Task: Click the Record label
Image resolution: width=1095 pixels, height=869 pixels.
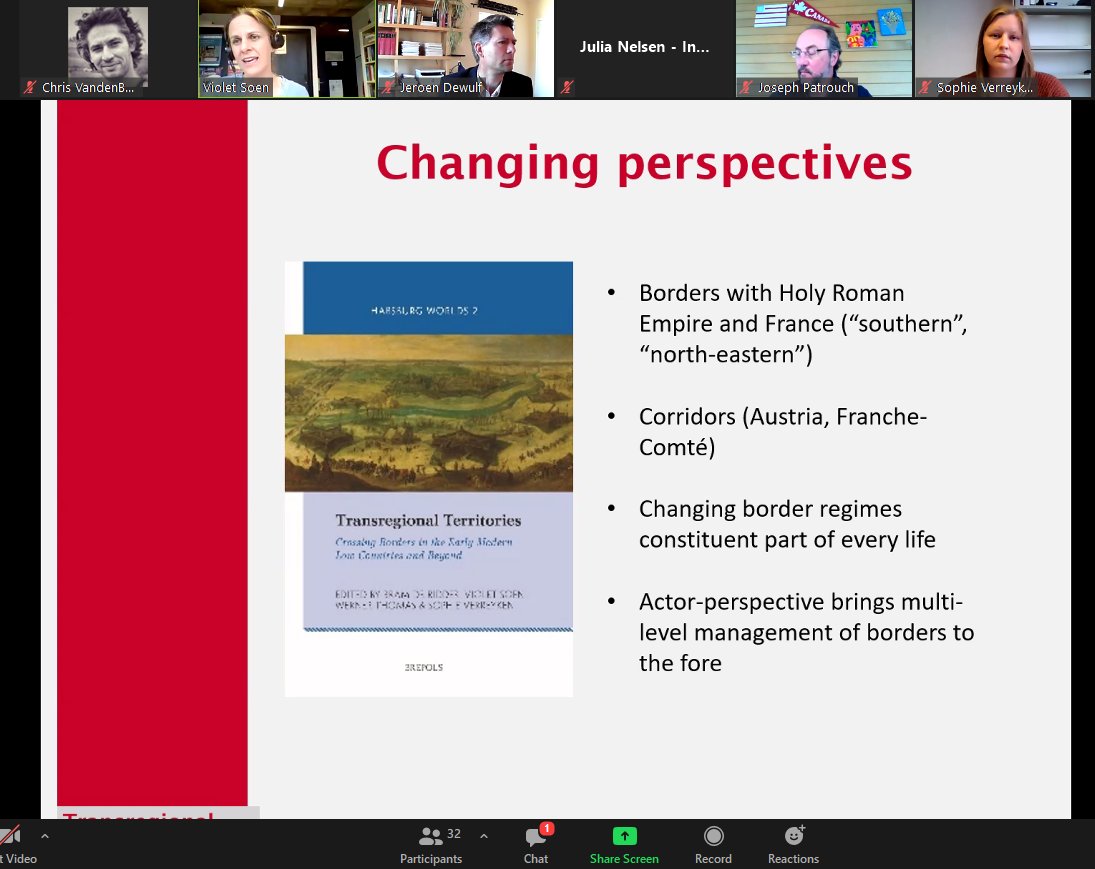Action: (x=713, y=859)
